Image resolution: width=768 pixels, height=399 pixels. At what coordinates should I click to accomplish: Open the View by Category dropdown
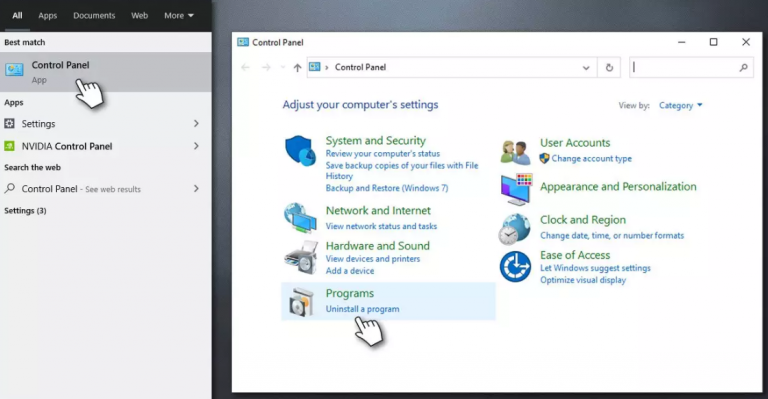pyautogui.click(x=680, y=105)
